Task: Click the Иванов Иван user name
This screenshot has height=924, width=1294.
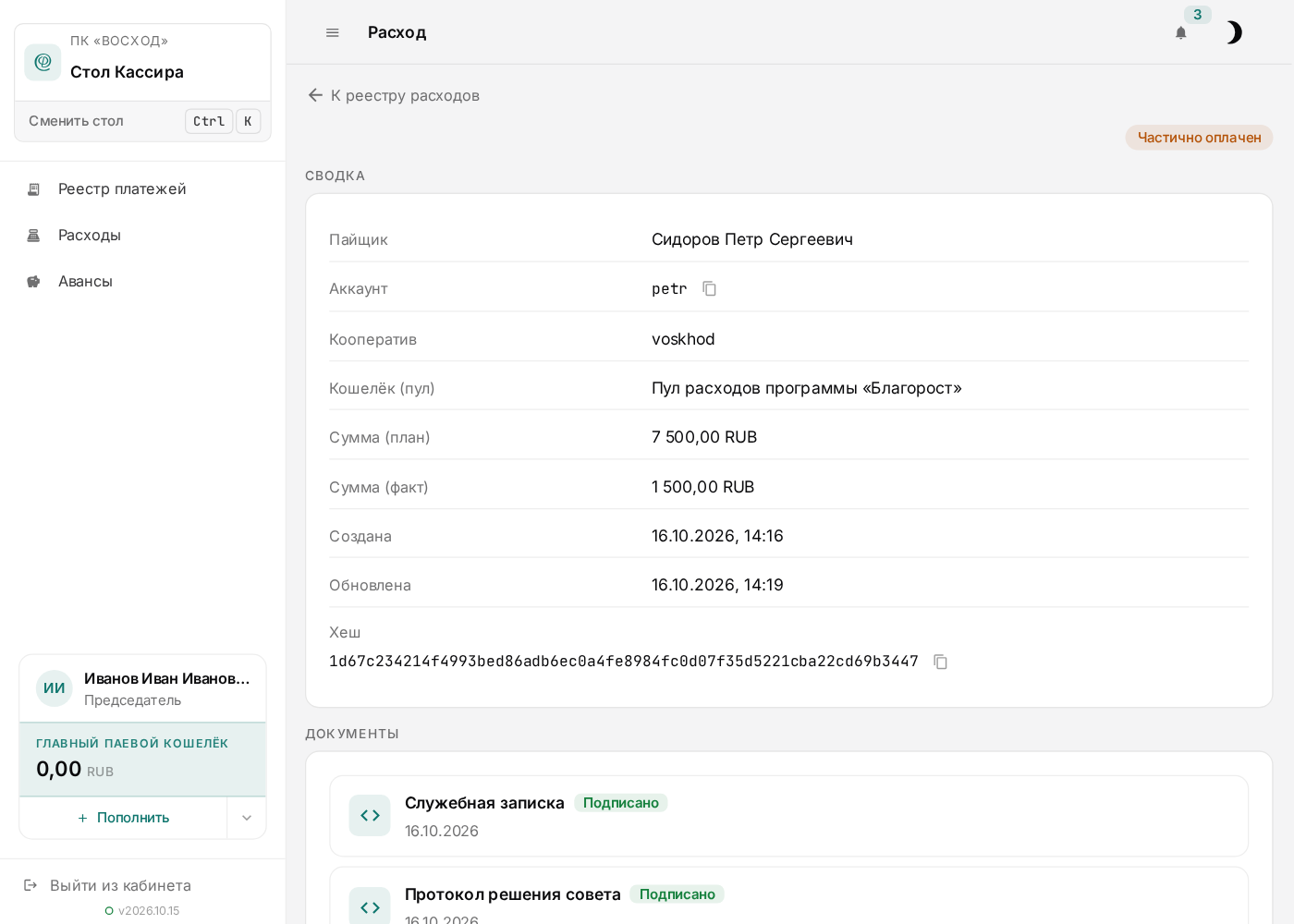Action: [x=167, y=678]
